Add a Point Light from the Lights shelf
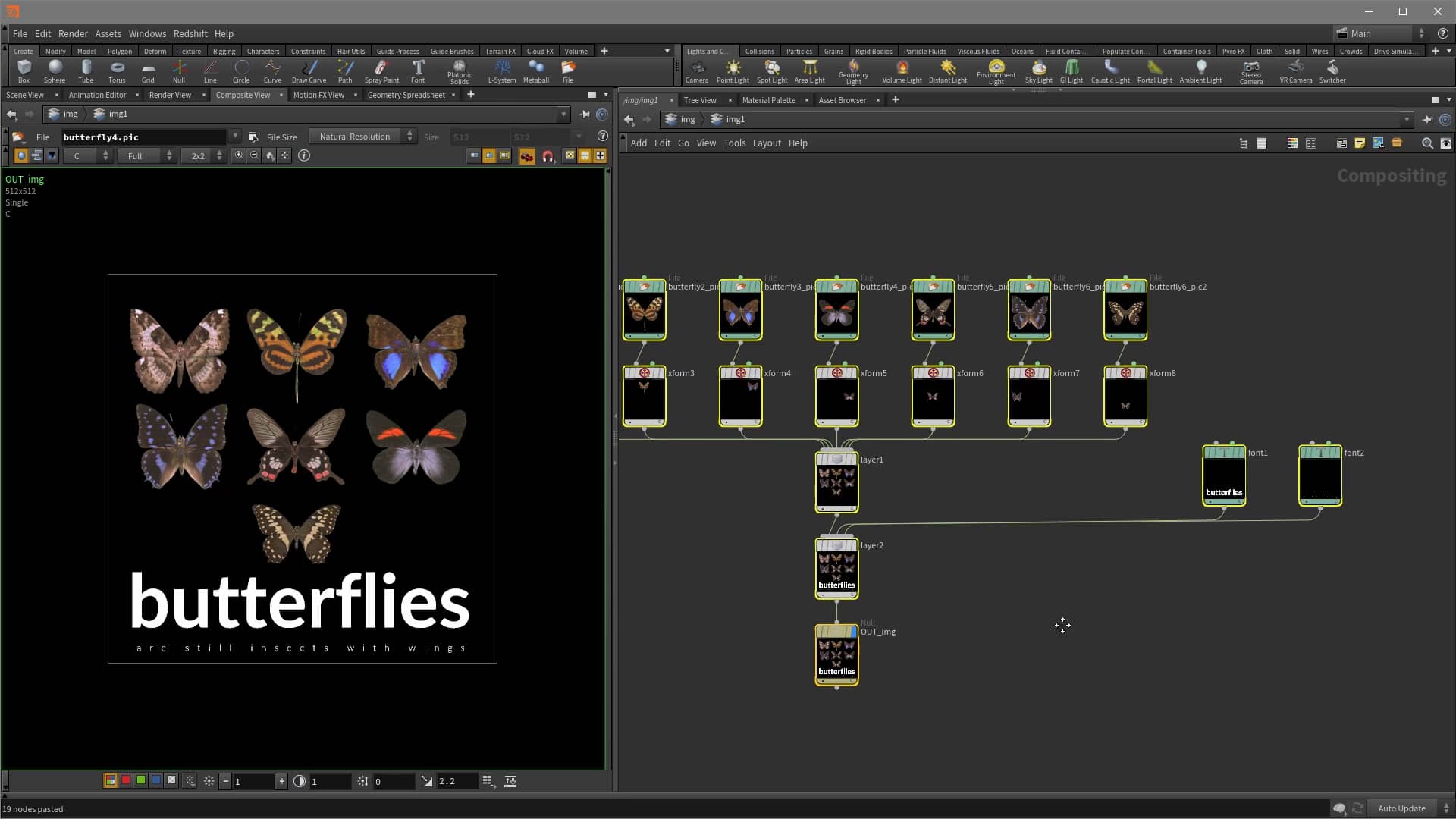This screenshot has width=1456, height=819. (733, 70)
